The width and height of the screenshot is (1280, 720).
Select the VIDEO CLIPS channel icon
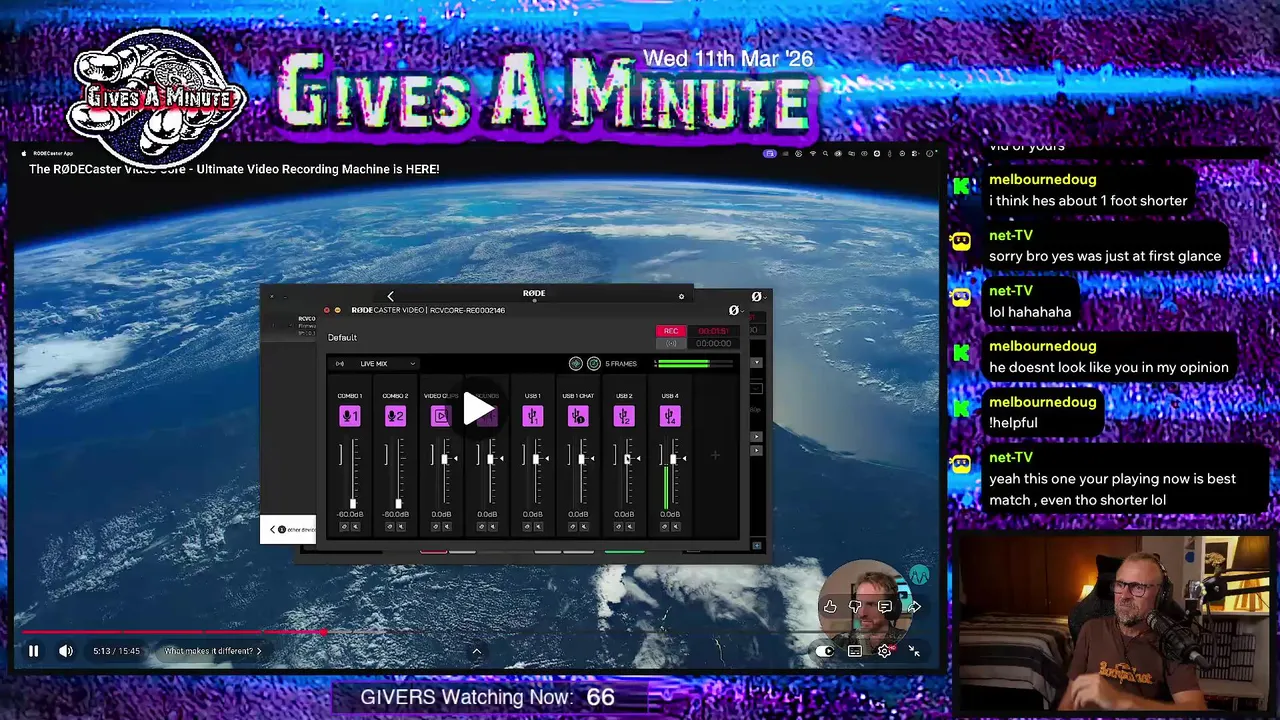[x=441, y=416]
